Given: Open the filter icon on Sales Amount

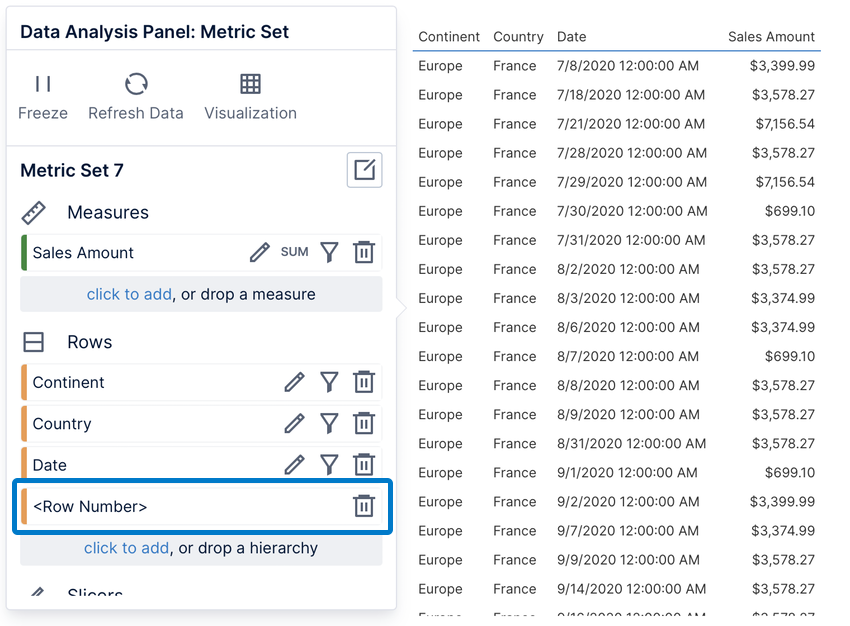Looking at the screenshot, I should point(329,252).
